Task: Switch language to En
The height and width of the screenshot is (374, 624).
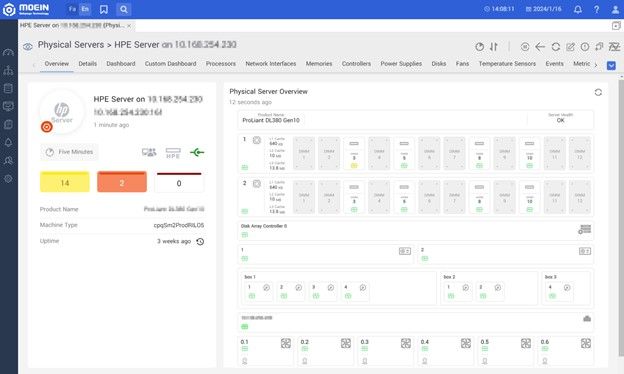Action: pyautogui.click(x=85, y=9)
